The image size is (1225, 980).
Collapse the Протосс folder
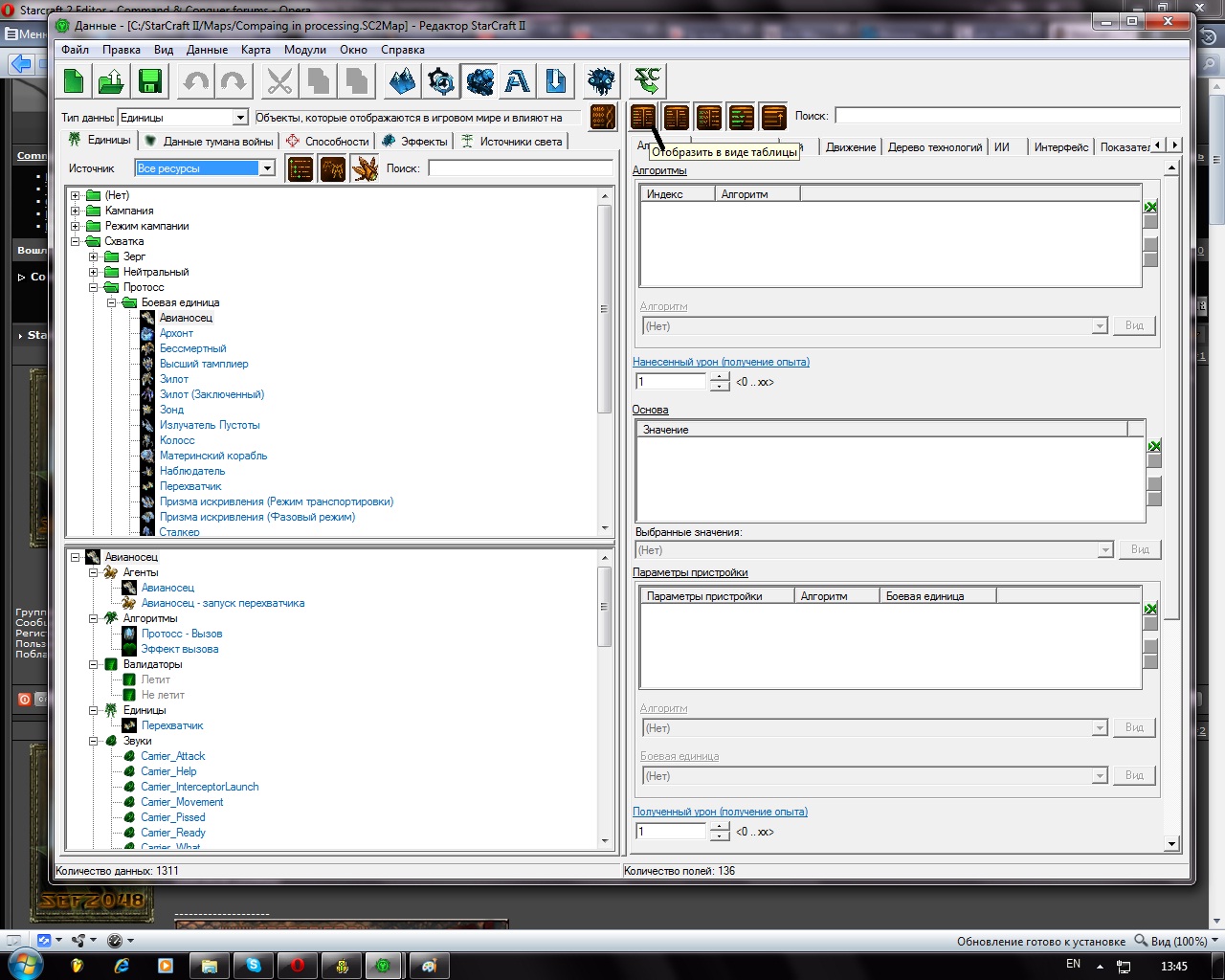[x=93, y=287]
